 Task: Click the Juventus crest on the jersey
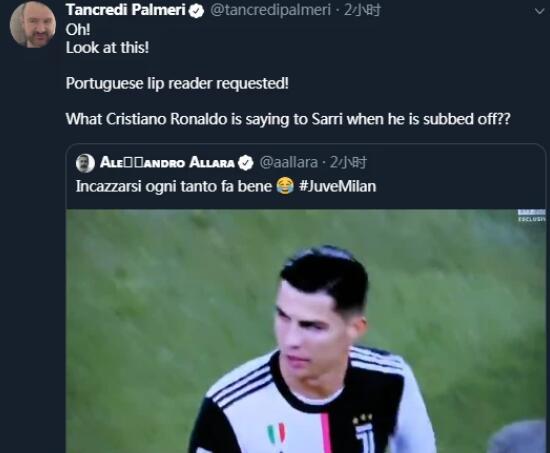coord(363,435)
